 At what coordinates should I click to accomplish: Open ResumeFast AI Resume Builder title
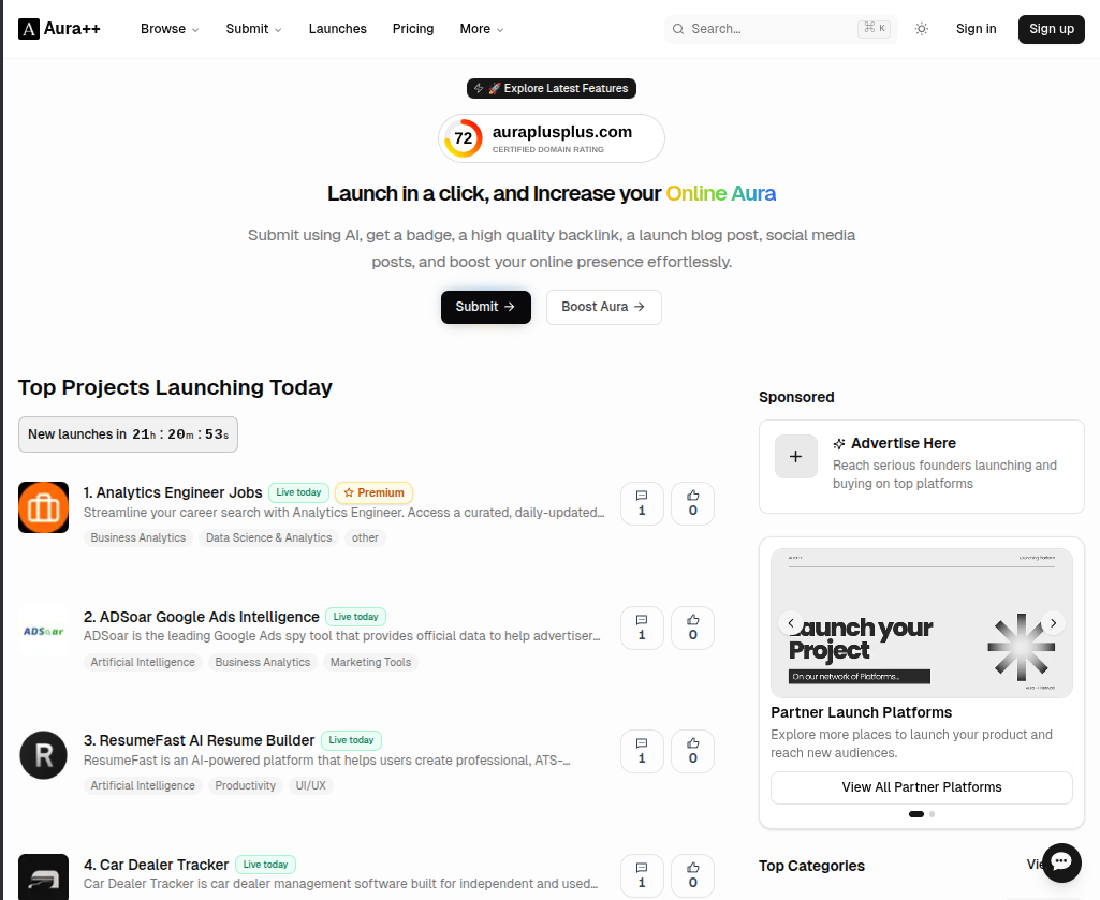click(199, 741)
